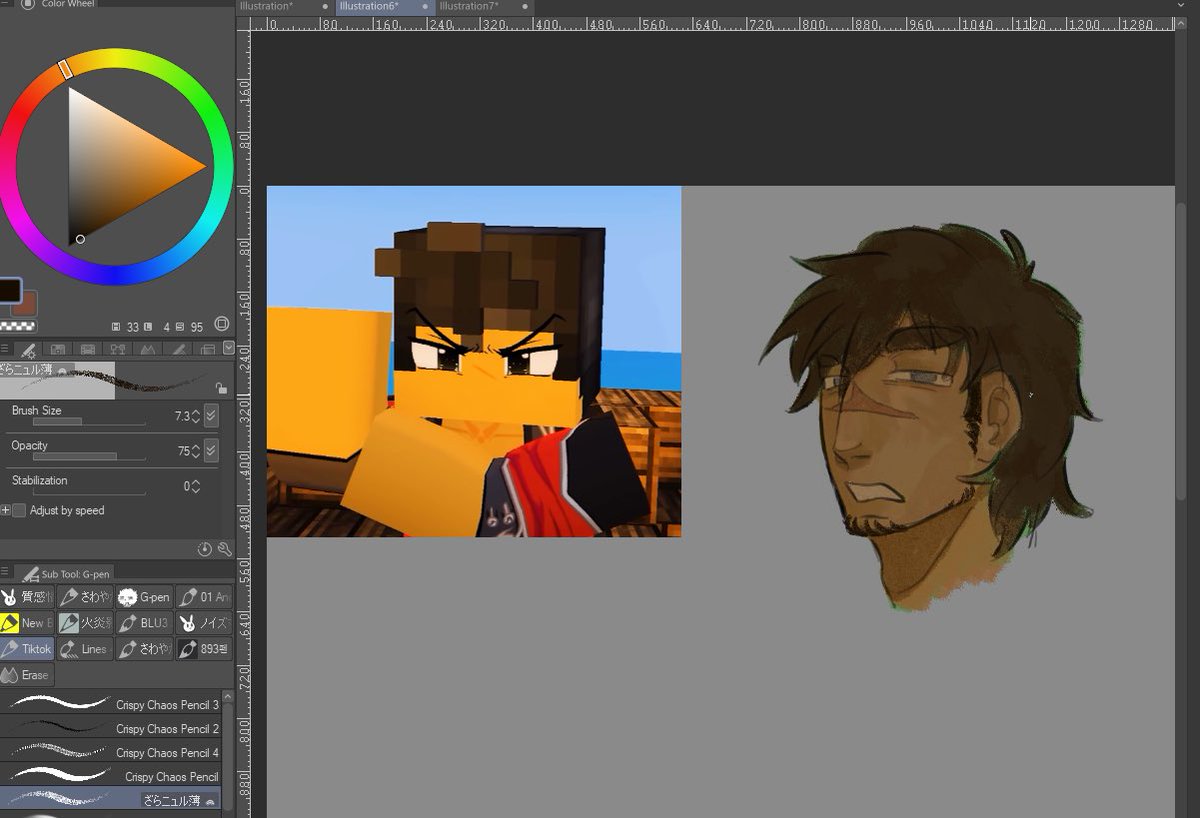Toggle the color space switch icon beside HLS values
1200x818 pixels.
coord(221,325)
